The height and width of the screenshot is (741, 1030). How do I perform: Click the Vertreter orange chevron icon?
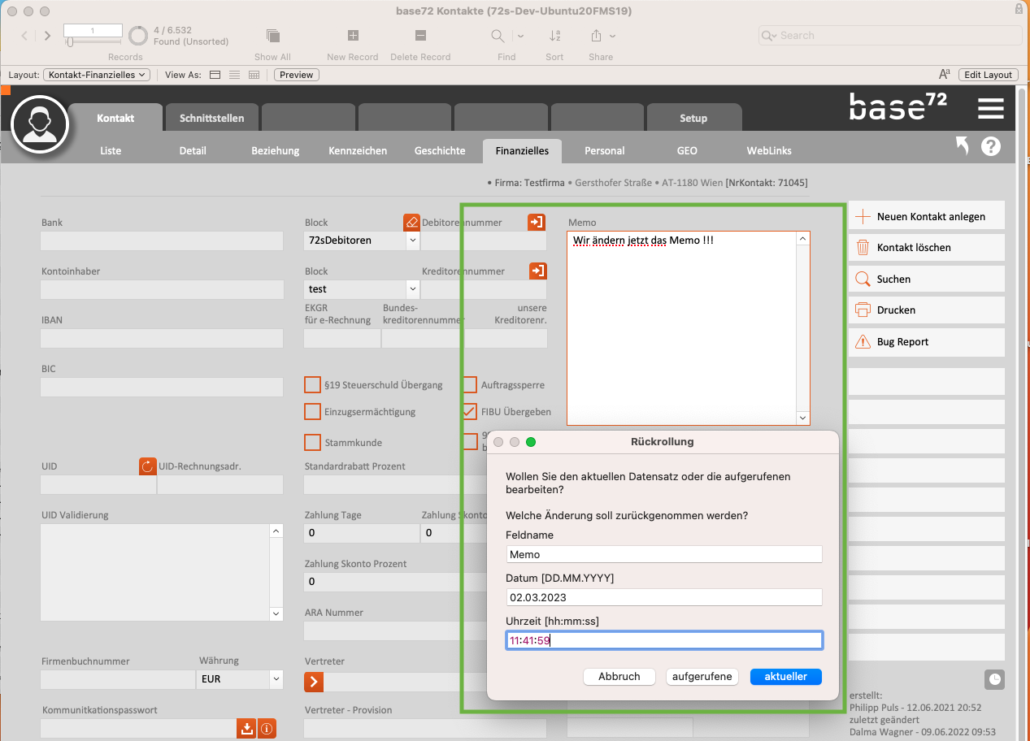click(x=314, y=682)
